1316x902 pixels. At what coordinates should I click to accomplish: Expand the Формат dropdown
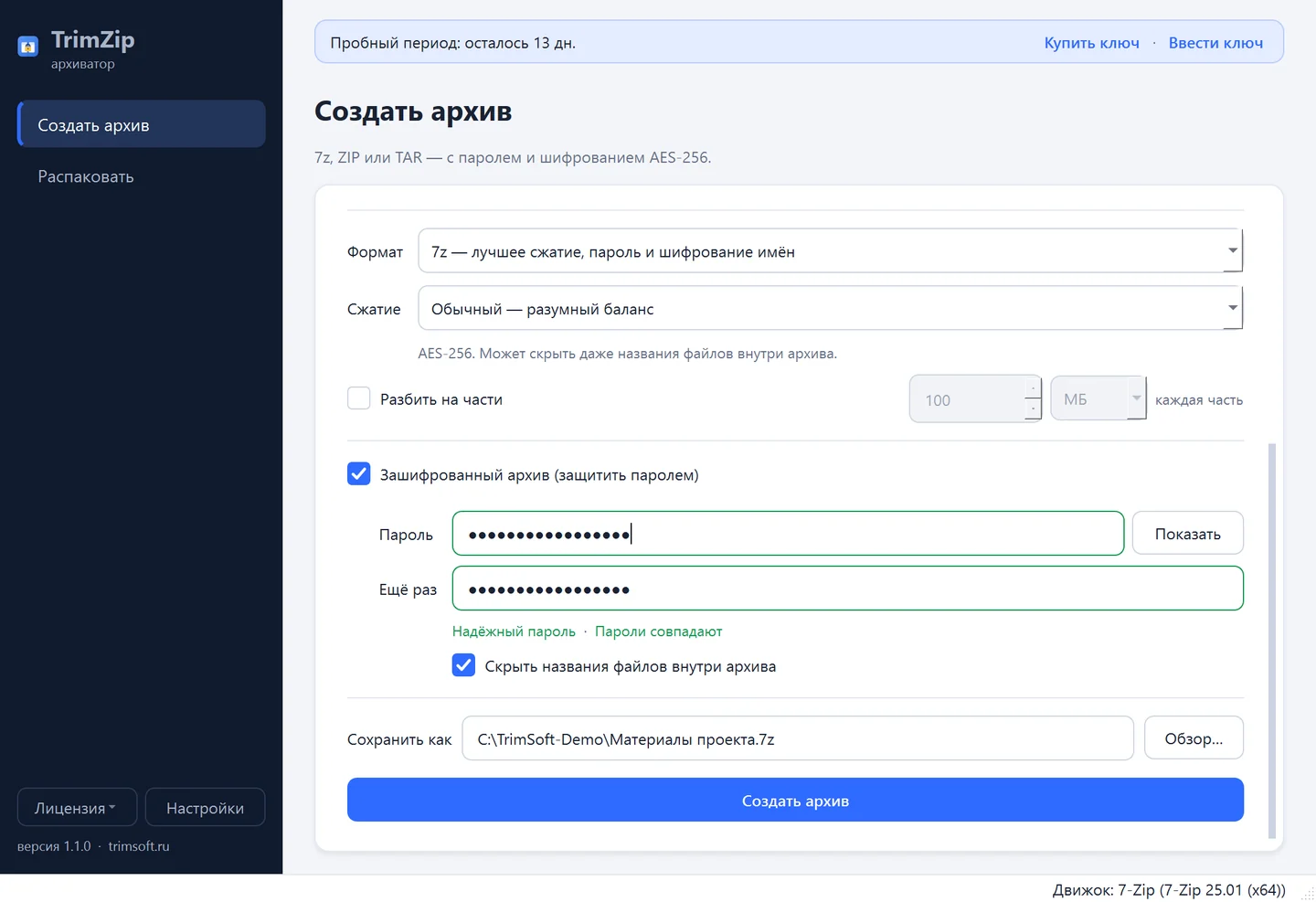830,251
